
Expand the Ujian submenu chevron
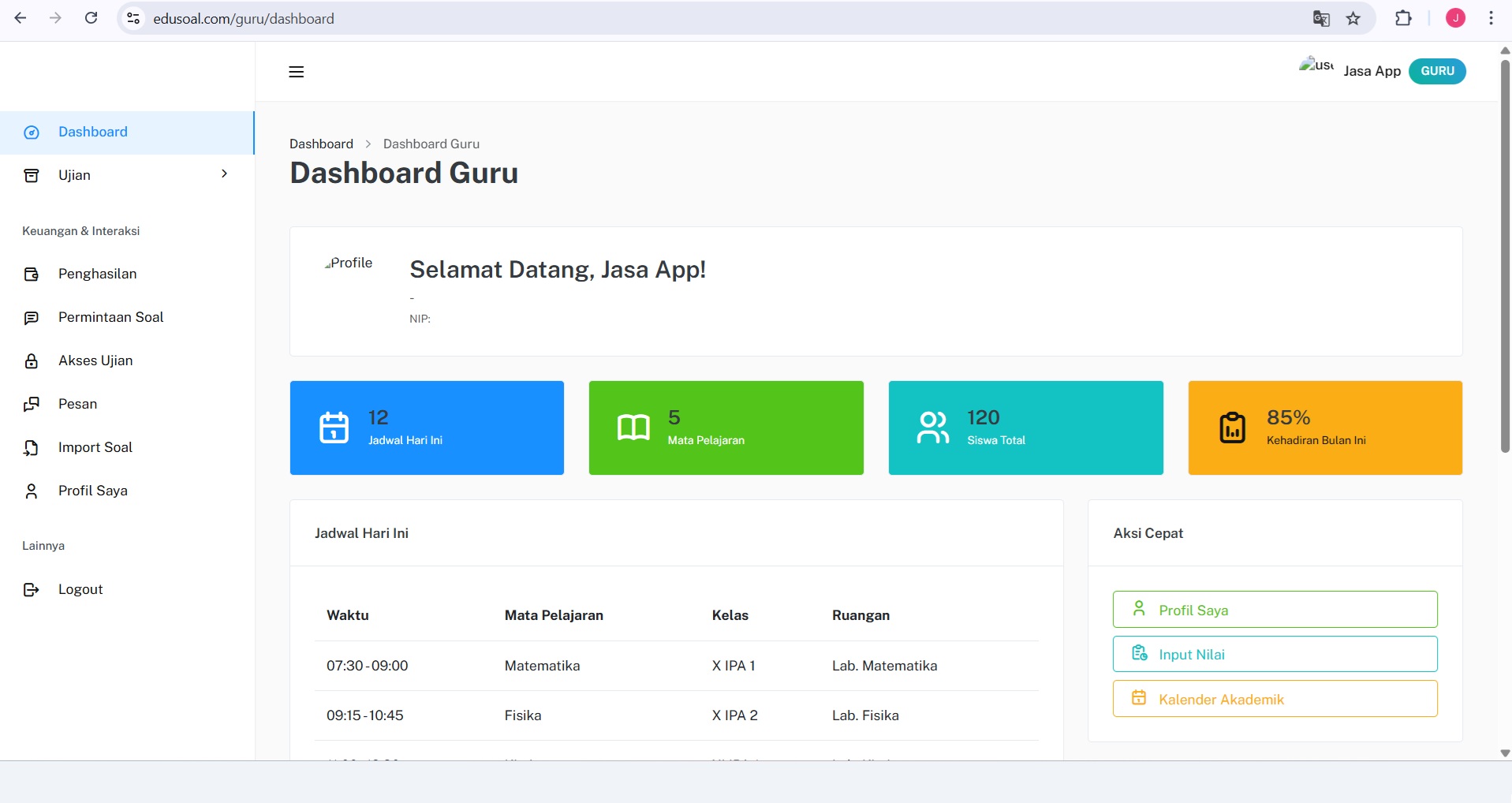[x=225, y=174]
